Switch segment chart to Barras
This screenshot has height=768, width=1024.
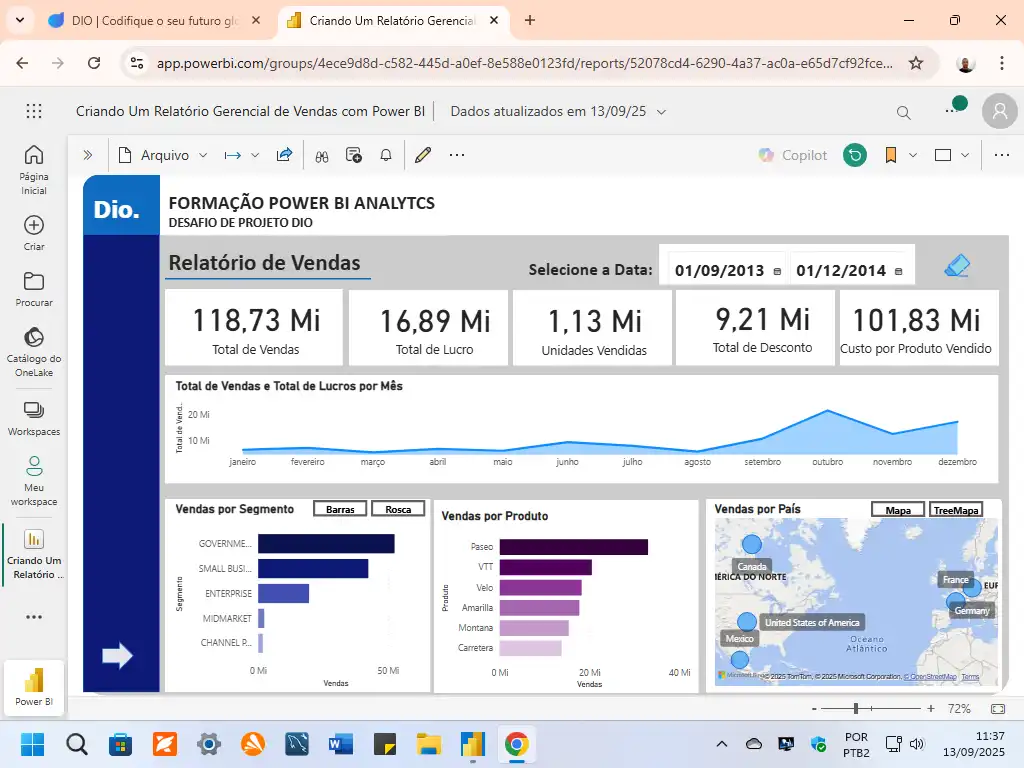(340, 509)
